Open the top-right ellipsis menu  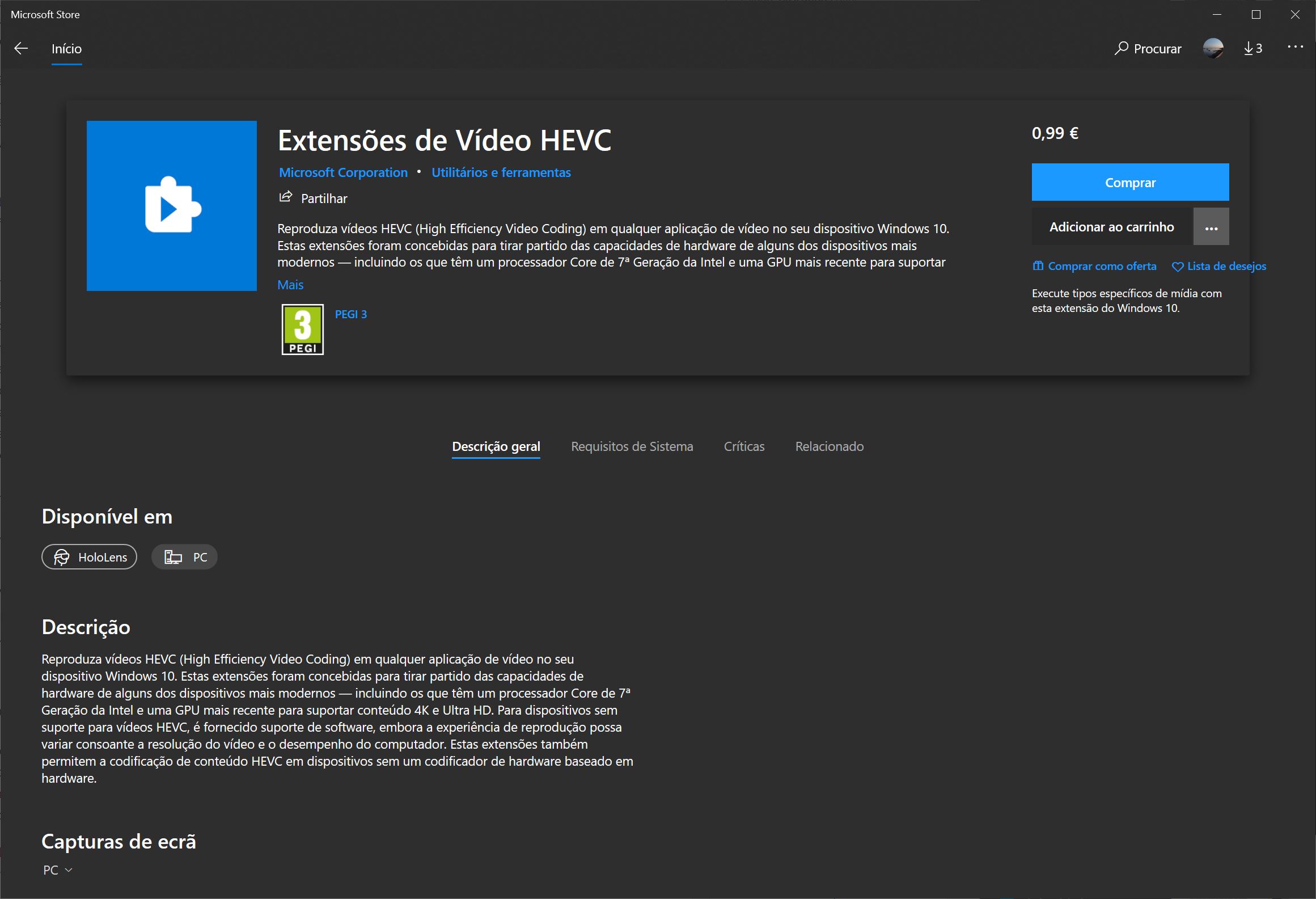[x=1295, y=47]
